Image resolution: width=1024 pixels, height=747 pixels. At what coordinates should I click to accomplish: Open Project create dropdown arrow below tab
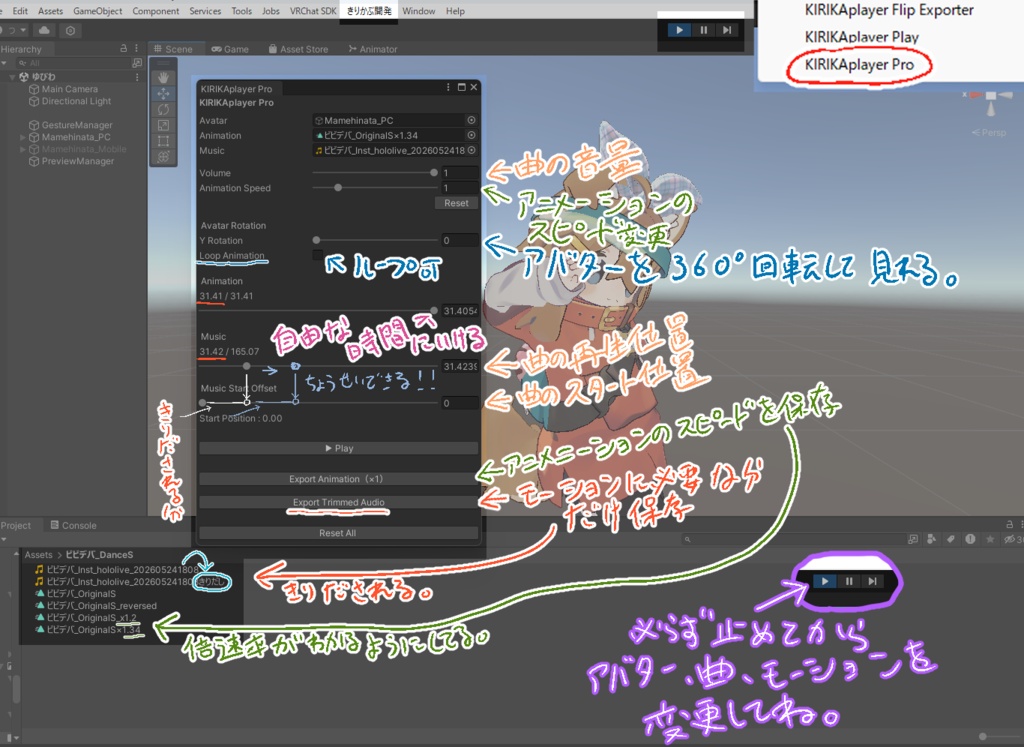click(4, 539)
